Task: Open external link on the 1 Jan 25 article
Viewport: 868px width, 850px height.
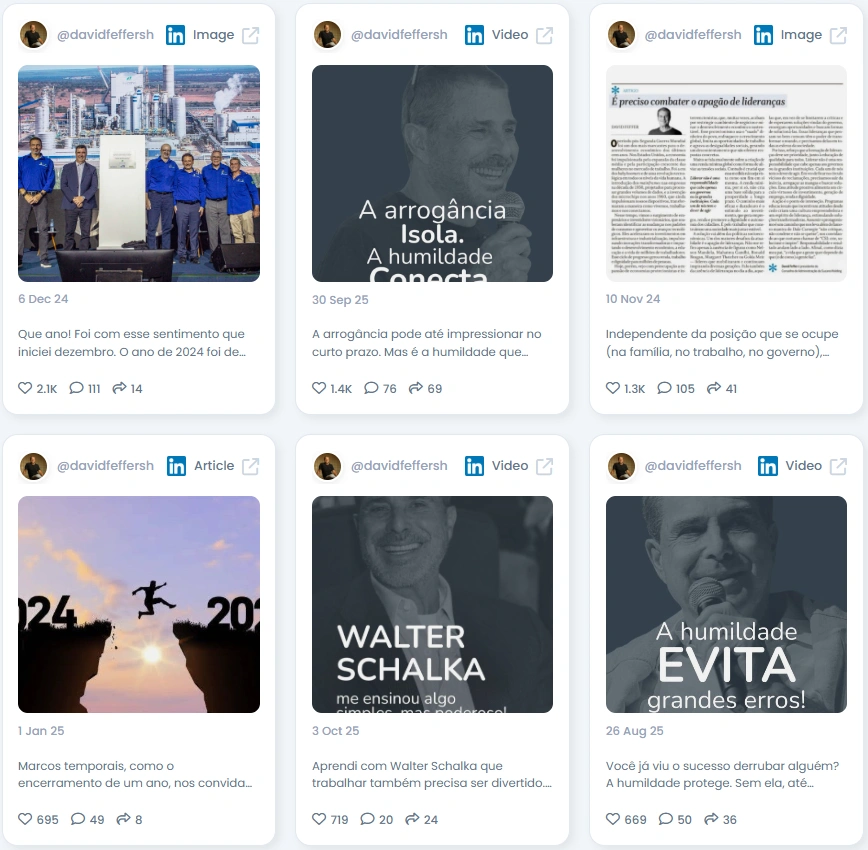Action: tap(251, 466)
